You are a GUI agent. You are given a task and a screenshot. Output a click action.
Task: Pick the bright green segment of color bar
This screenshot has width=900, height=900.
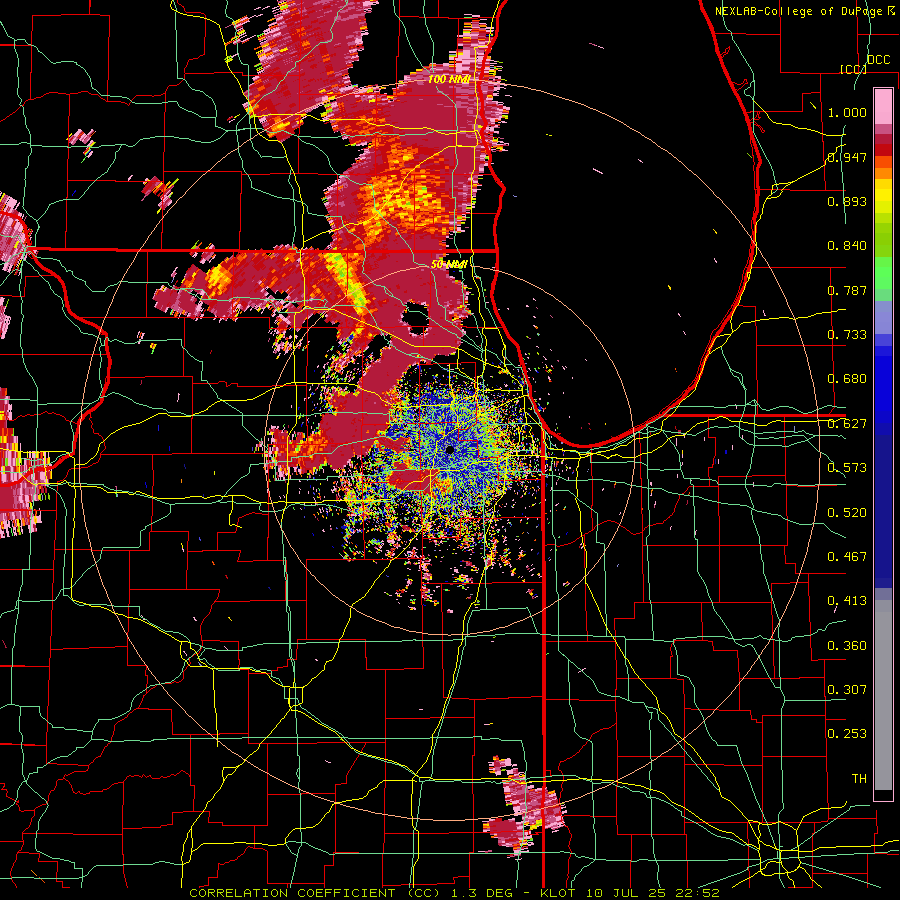(883, 273)
